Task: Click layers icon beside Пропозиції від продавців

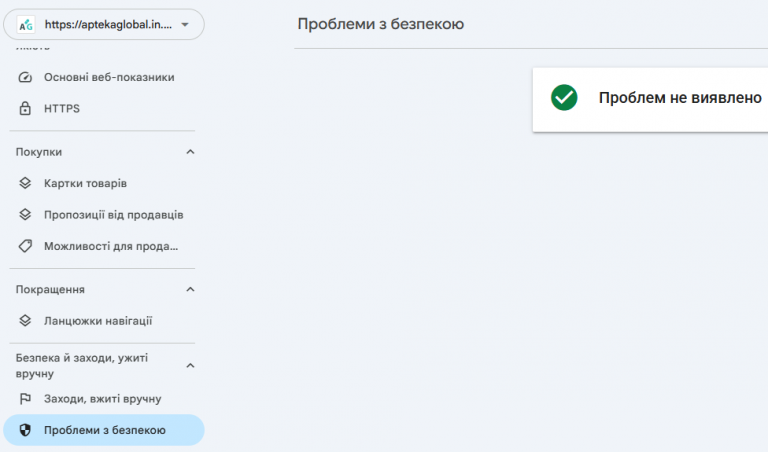Action: [25, 214]
